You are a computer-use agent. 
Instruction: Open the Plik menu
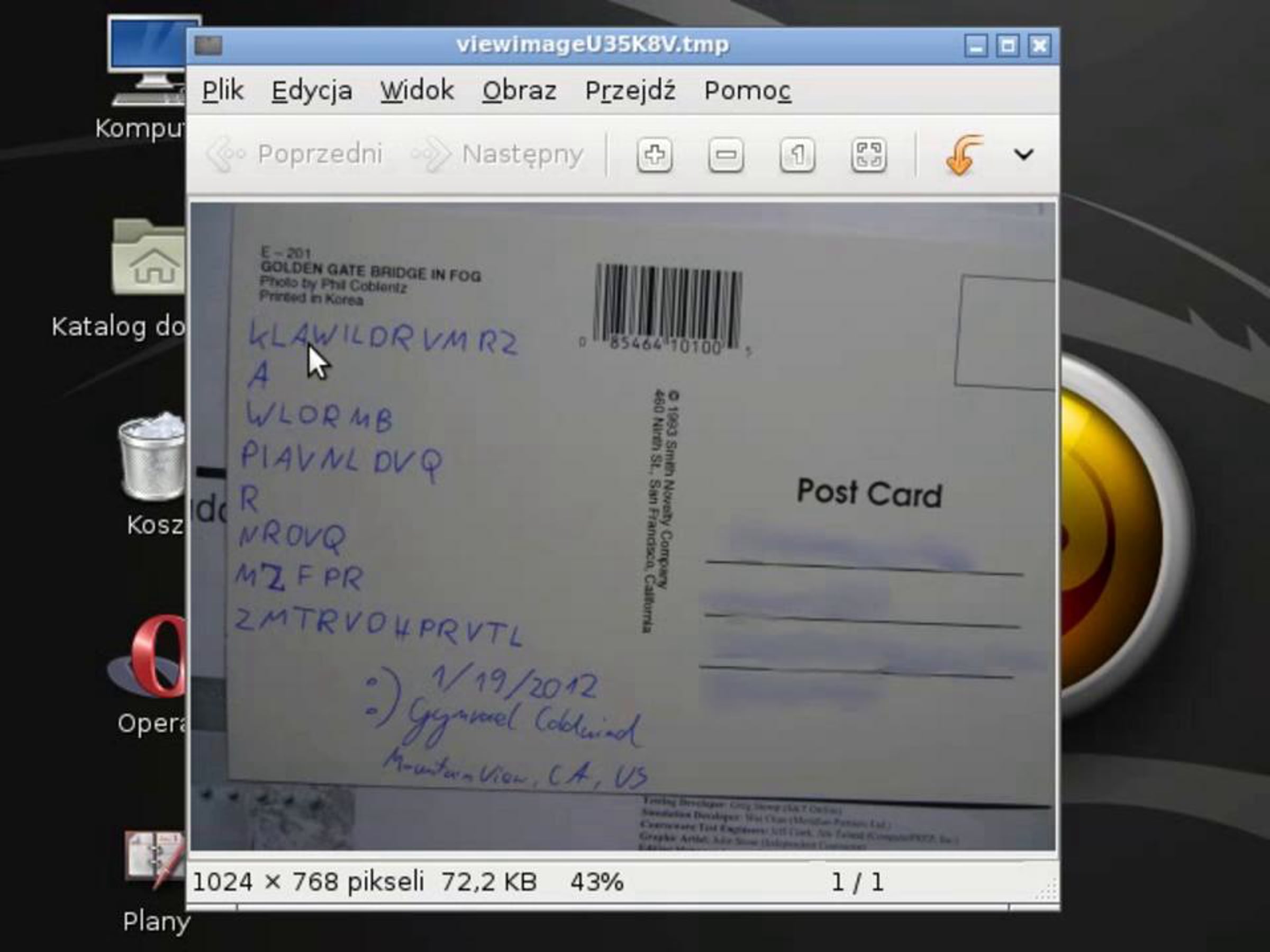coord(222,90)
